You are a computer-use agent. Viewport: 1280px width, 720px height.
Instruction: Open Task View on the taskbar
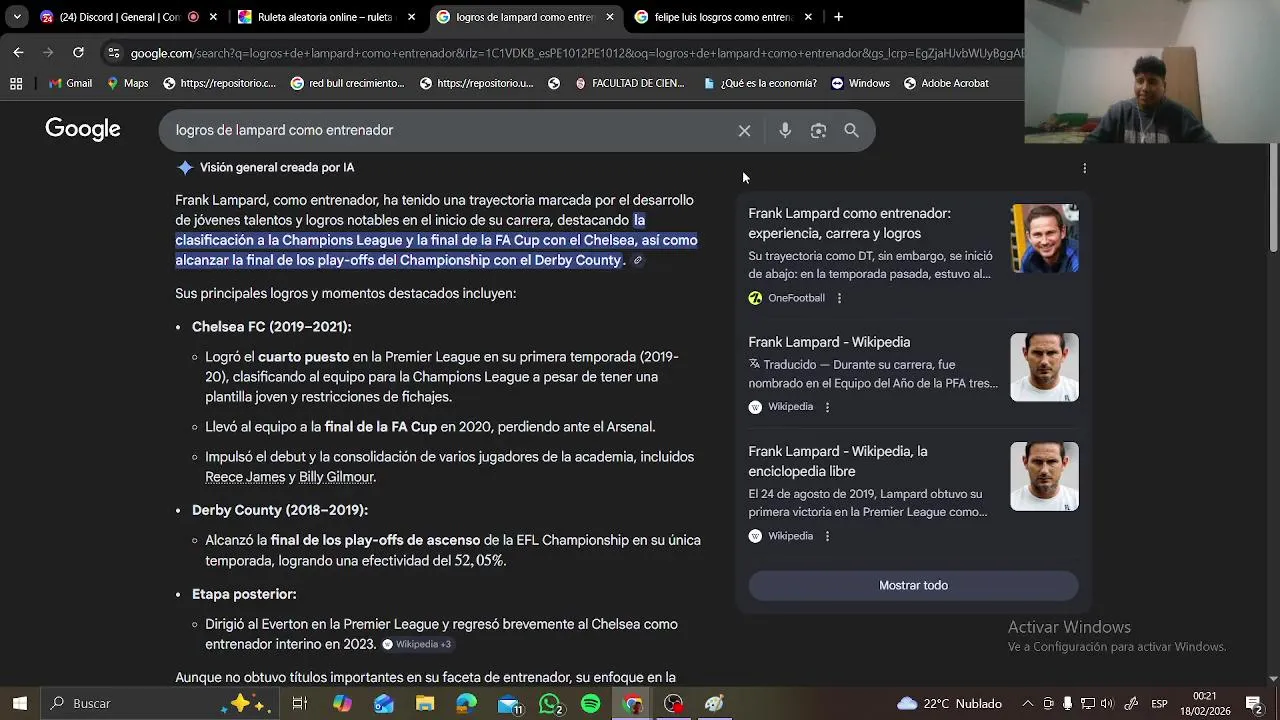click(x=299, y=704)
